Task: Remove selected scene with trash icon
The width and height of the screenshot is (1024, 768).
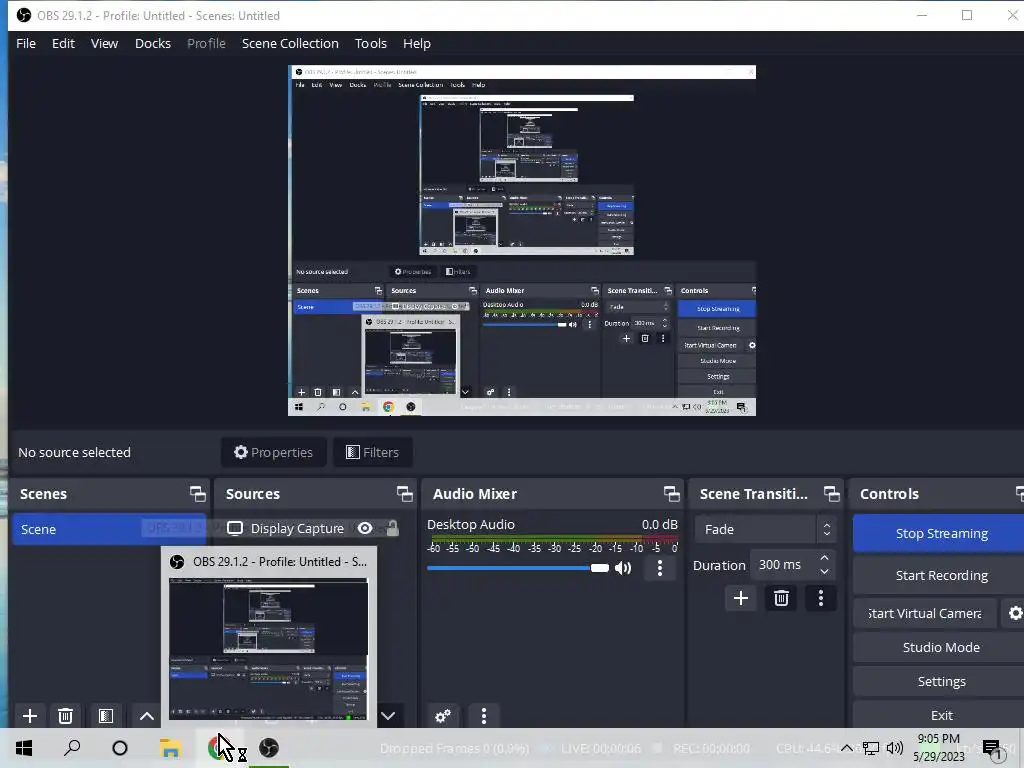Action: point(65,716)
